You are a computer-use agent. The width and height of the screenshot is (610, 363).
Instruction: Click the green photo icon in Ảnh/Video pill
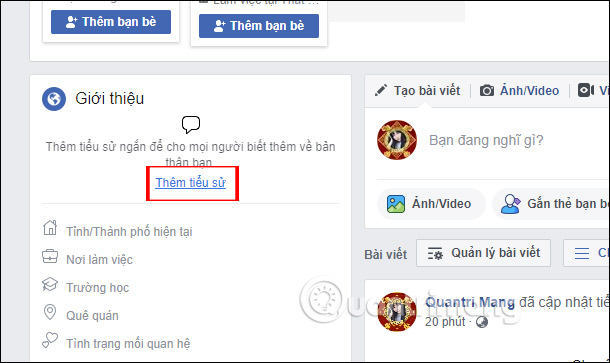point(396,204)
